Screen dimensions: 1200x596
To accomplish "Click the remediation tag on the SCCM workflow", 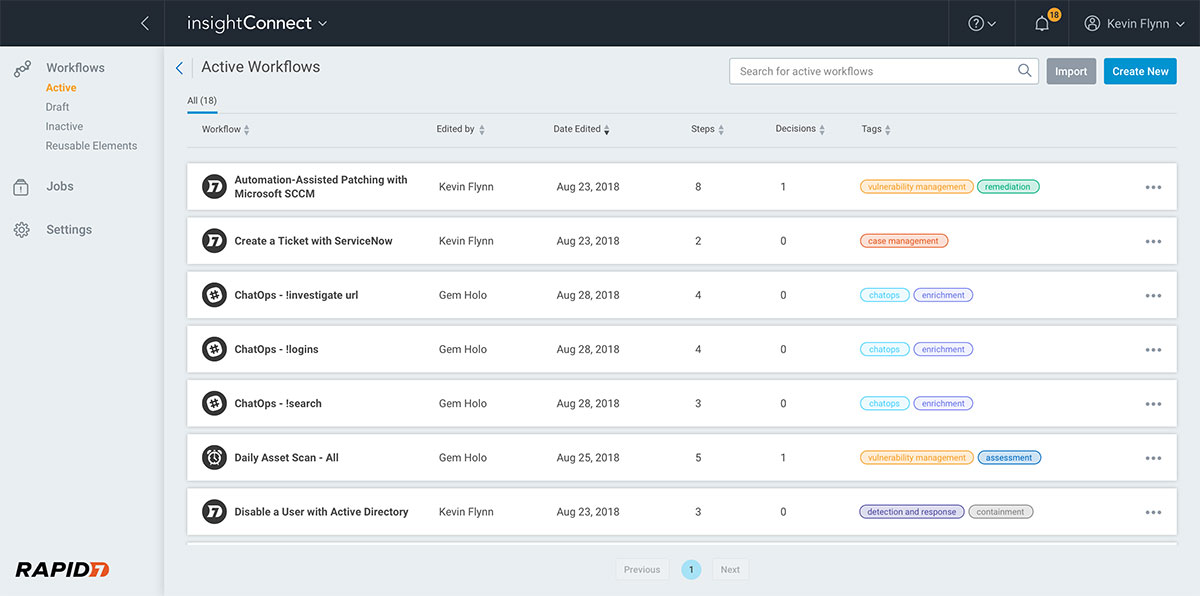I will pyautogui.click(x=1007, y=187).
